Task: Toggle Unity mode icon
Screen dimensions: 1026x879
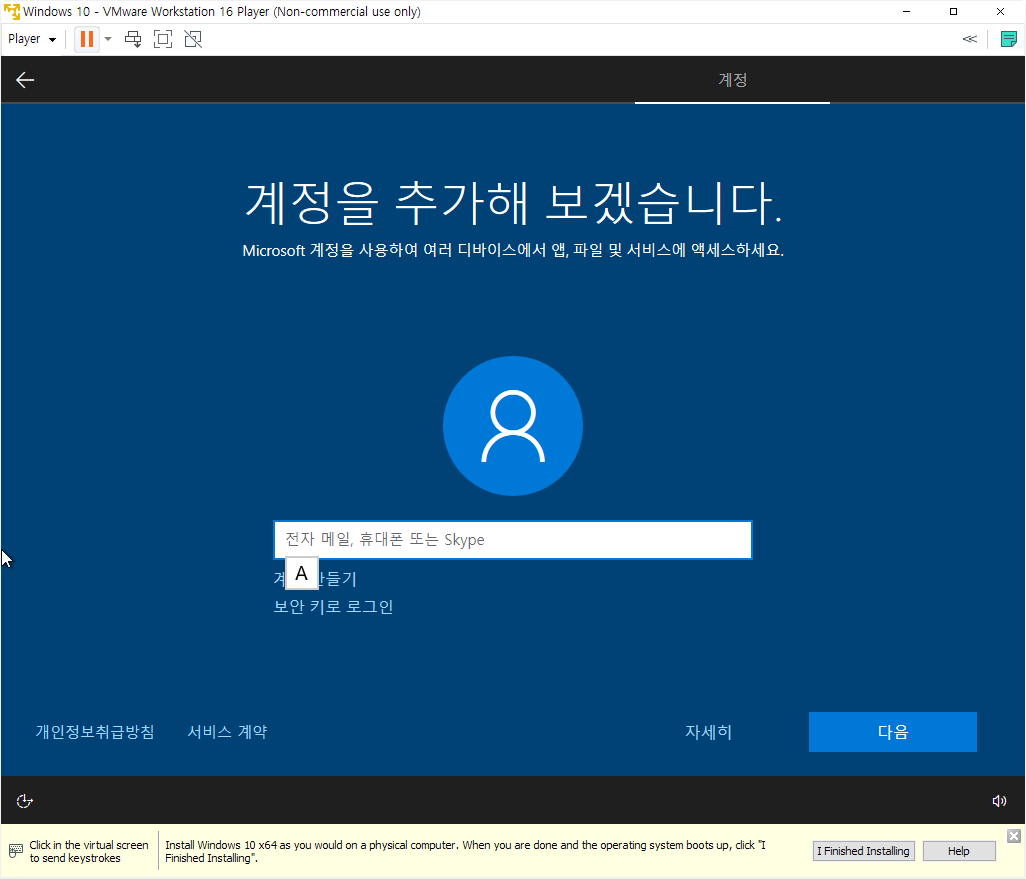Action: [x=193, y=39]
